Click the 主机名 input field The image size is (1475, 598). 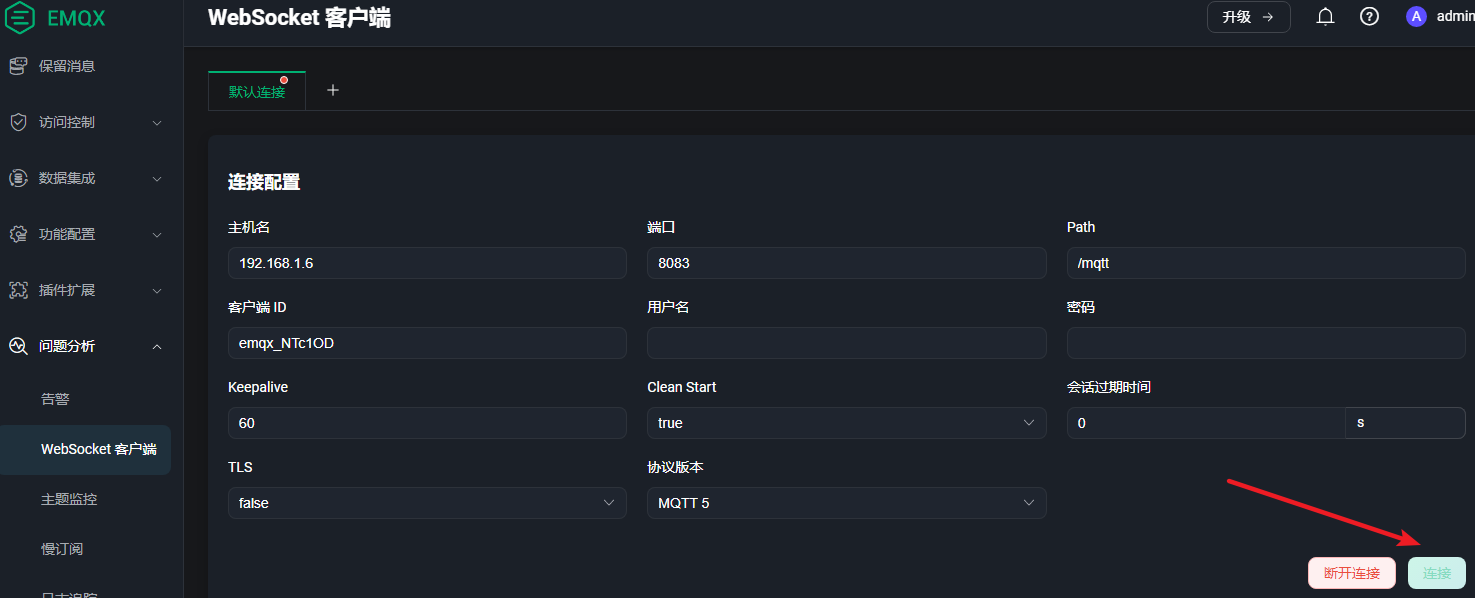pos(427,263)
